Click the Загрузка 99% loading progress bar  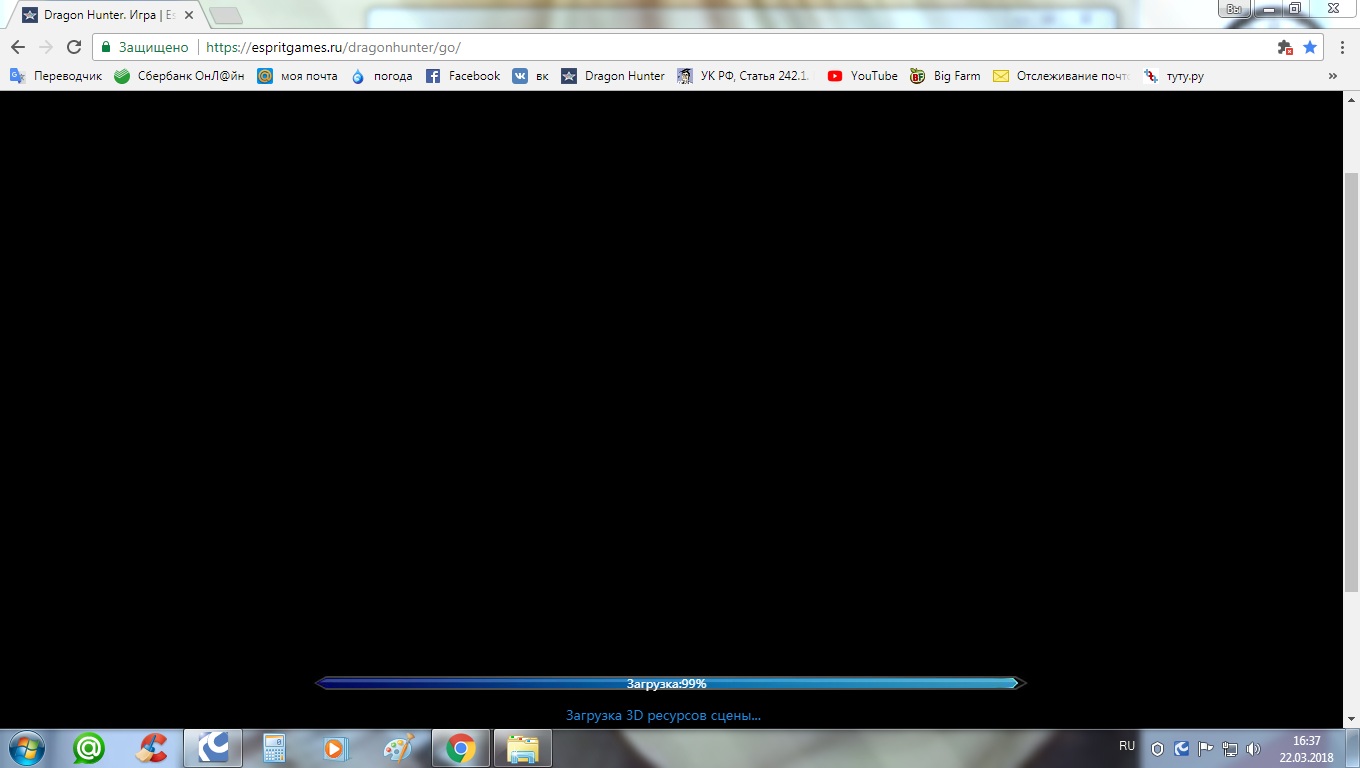coord(670,683)
